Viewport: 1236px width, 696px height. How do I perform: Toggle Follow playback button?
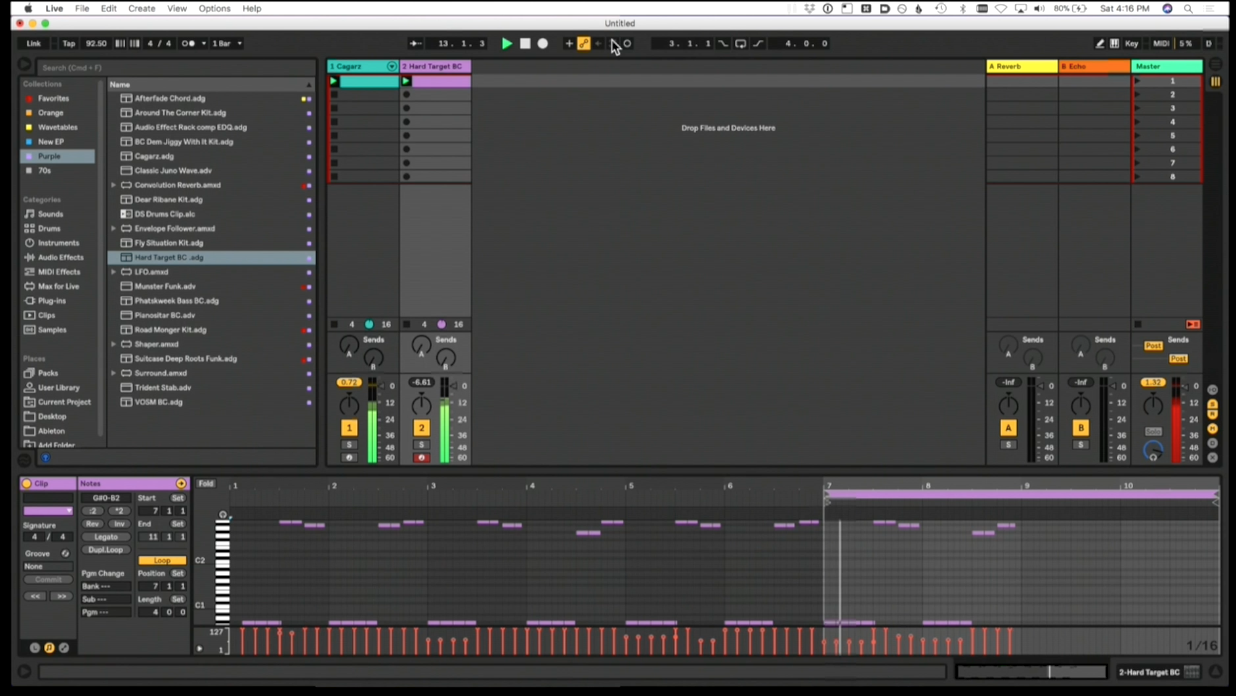(415, 44)
